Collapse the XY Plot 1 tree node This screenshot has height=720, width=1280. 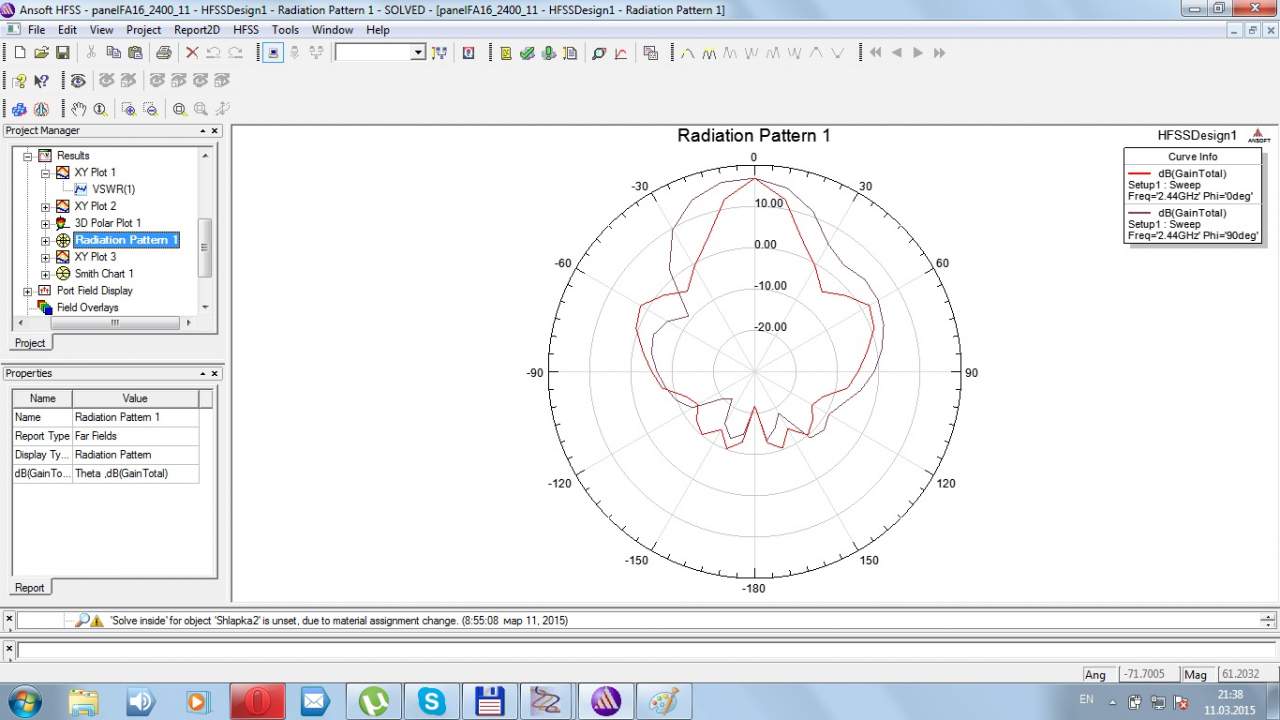(x=45, y=173)
